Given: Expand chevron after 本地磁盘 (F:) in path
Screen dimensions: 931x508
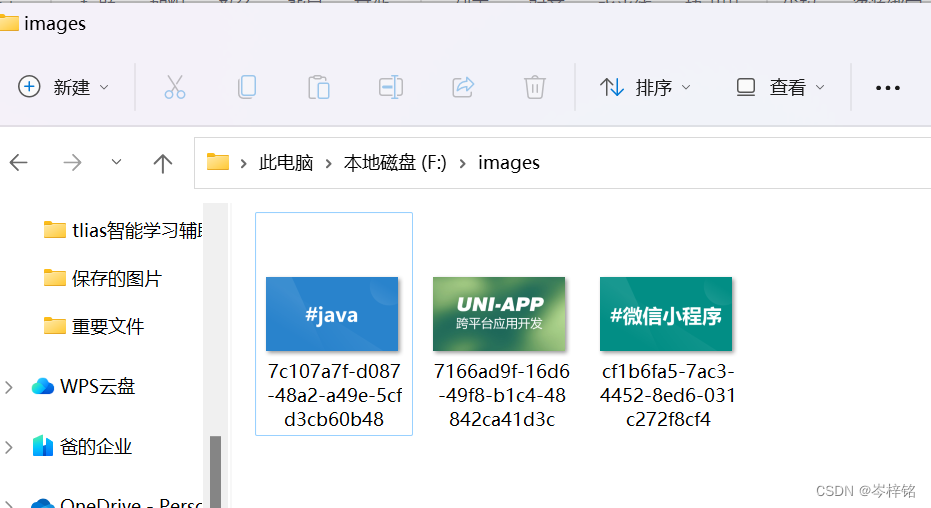Looking at the screenshot, I should tap(463, 163).
